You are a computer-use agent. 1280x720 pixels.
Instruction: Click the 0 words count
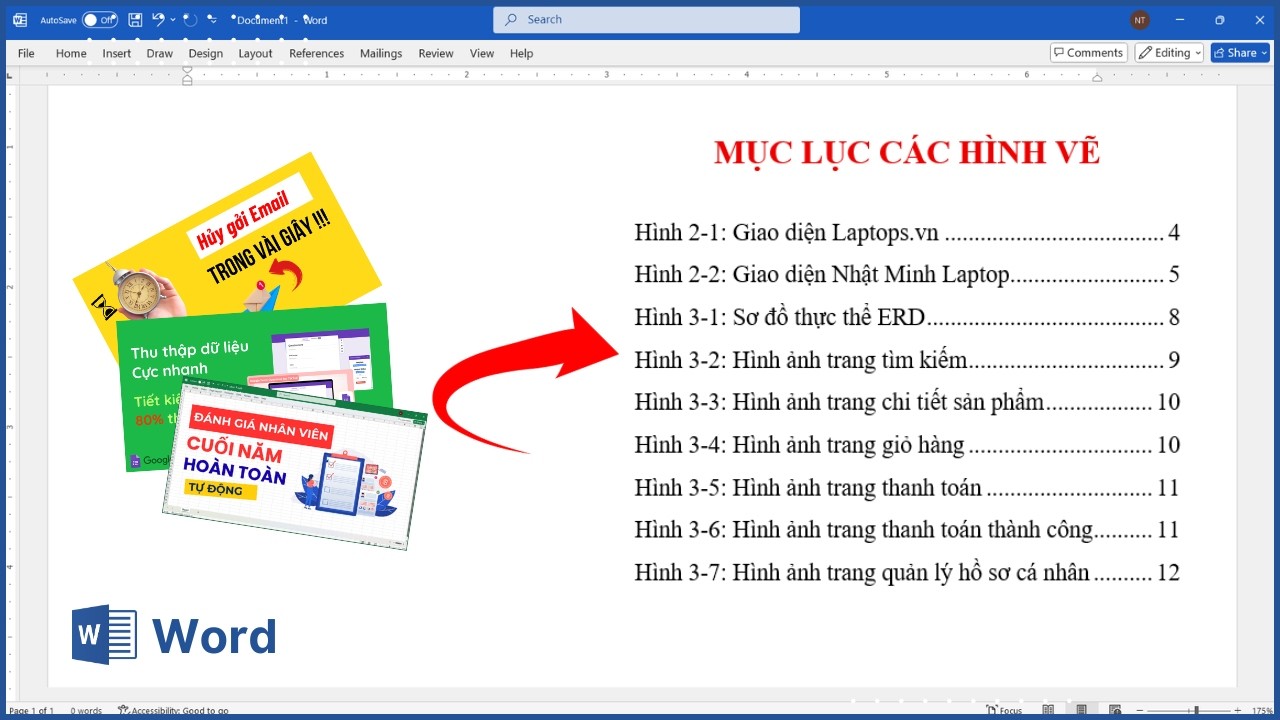point(86,711)
